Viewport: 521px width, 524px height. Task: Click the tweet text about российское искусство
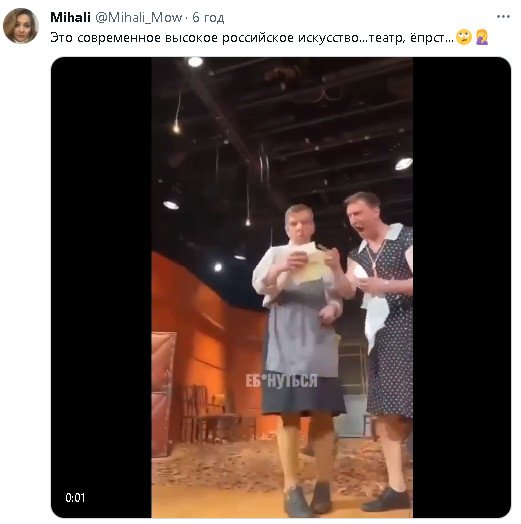click(252, 37)
